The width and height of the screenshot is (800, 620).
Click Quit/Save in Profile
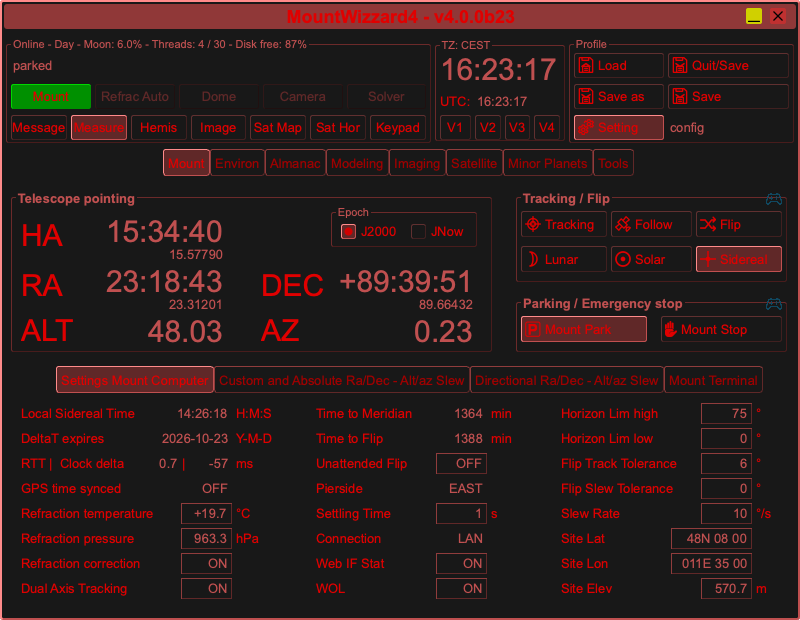point(728,65)
